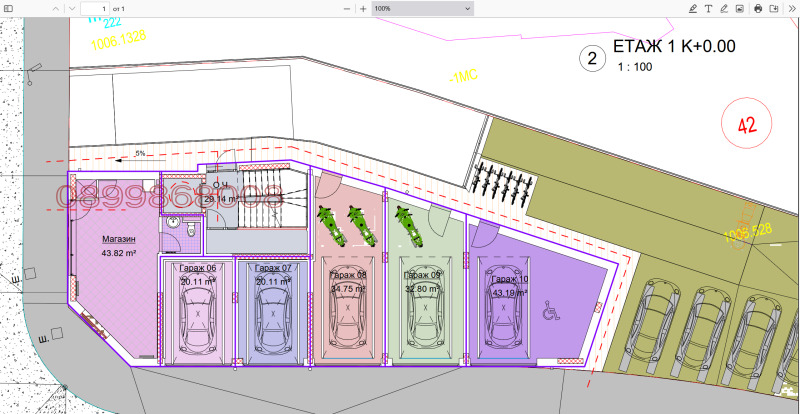Zoom out with the minus button
Viewport: 800px width, 414px height.
(347, 8)
